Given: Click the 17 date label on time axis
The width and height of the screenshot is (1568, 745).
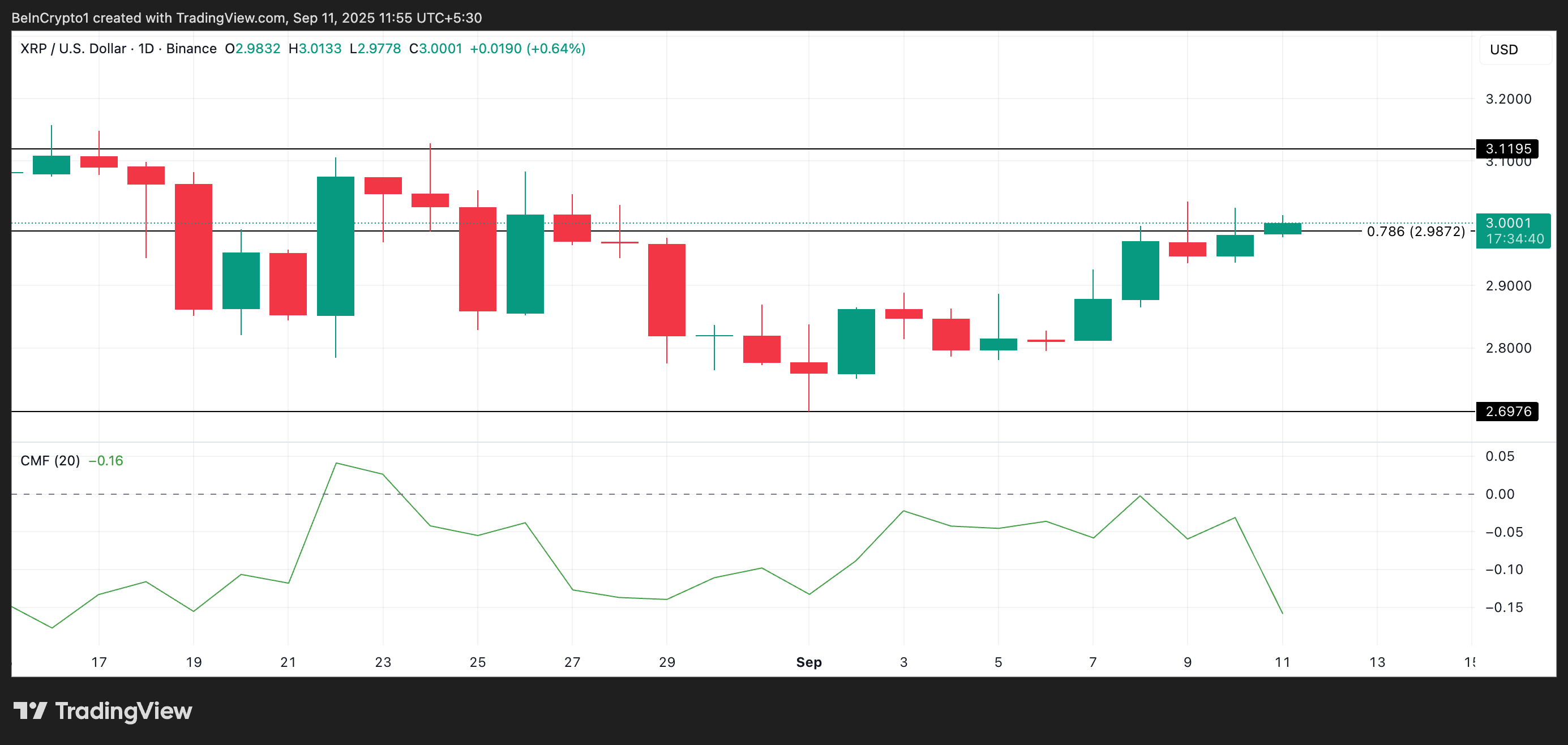Looking at the screenshot, I should pyautogui.click(x=98, y=662).
